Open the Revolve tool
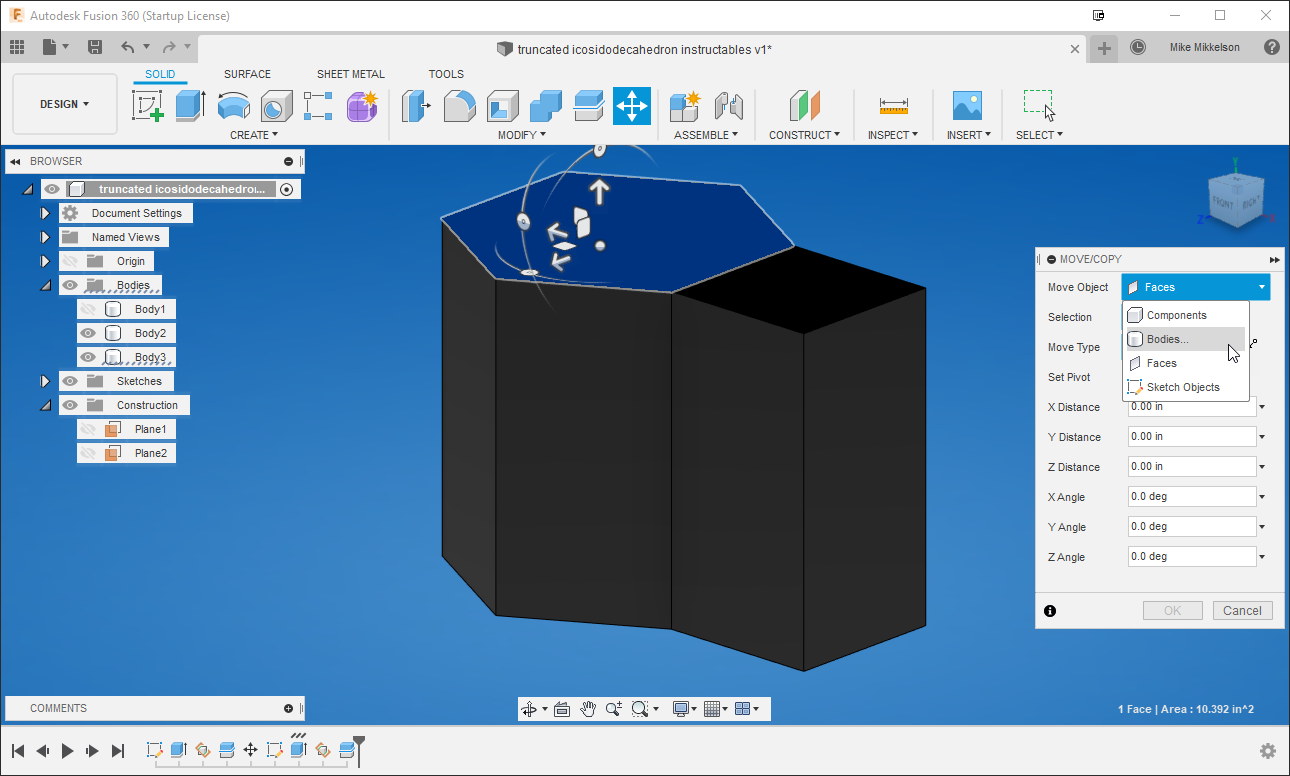 (x=233, y=107)
